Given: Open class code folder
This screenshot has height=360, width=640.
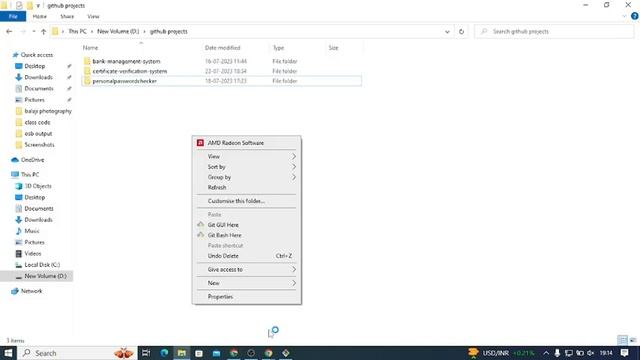Looking at the screenshot, I should pyautogui.click(x=37, y=122).
